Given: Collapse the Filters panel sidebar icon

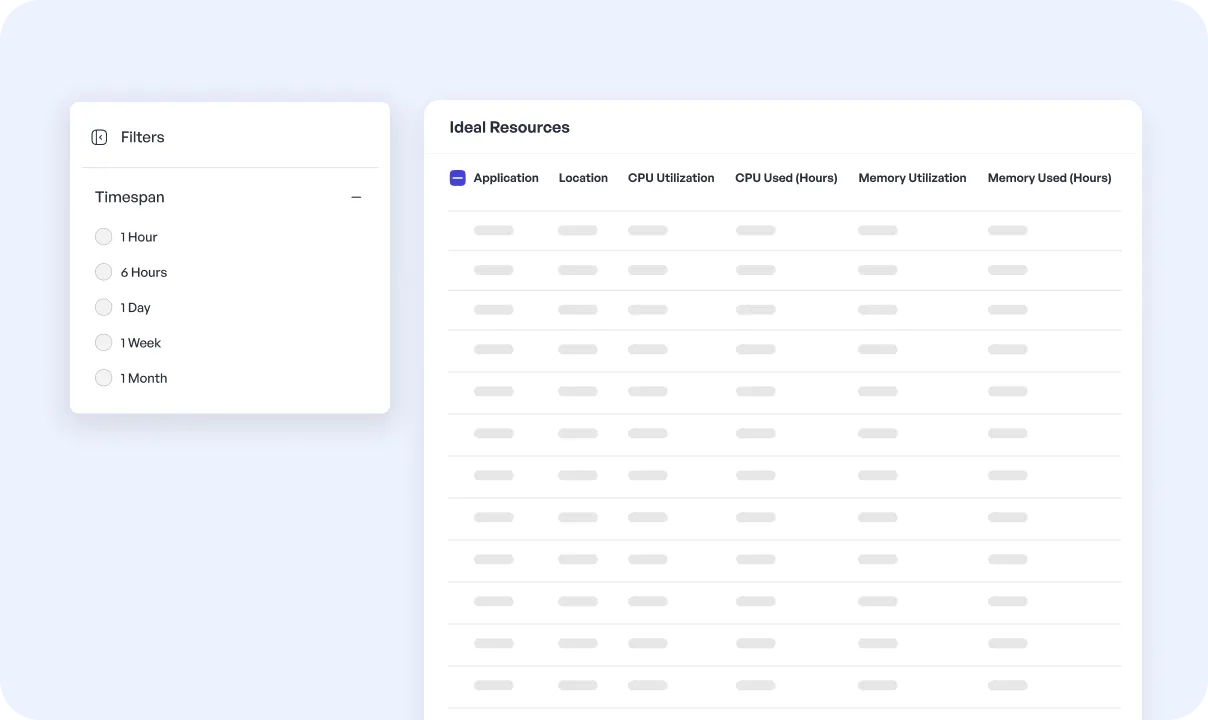Looking at the screenshot, I should pyautogui.click(x=99, y=137).
